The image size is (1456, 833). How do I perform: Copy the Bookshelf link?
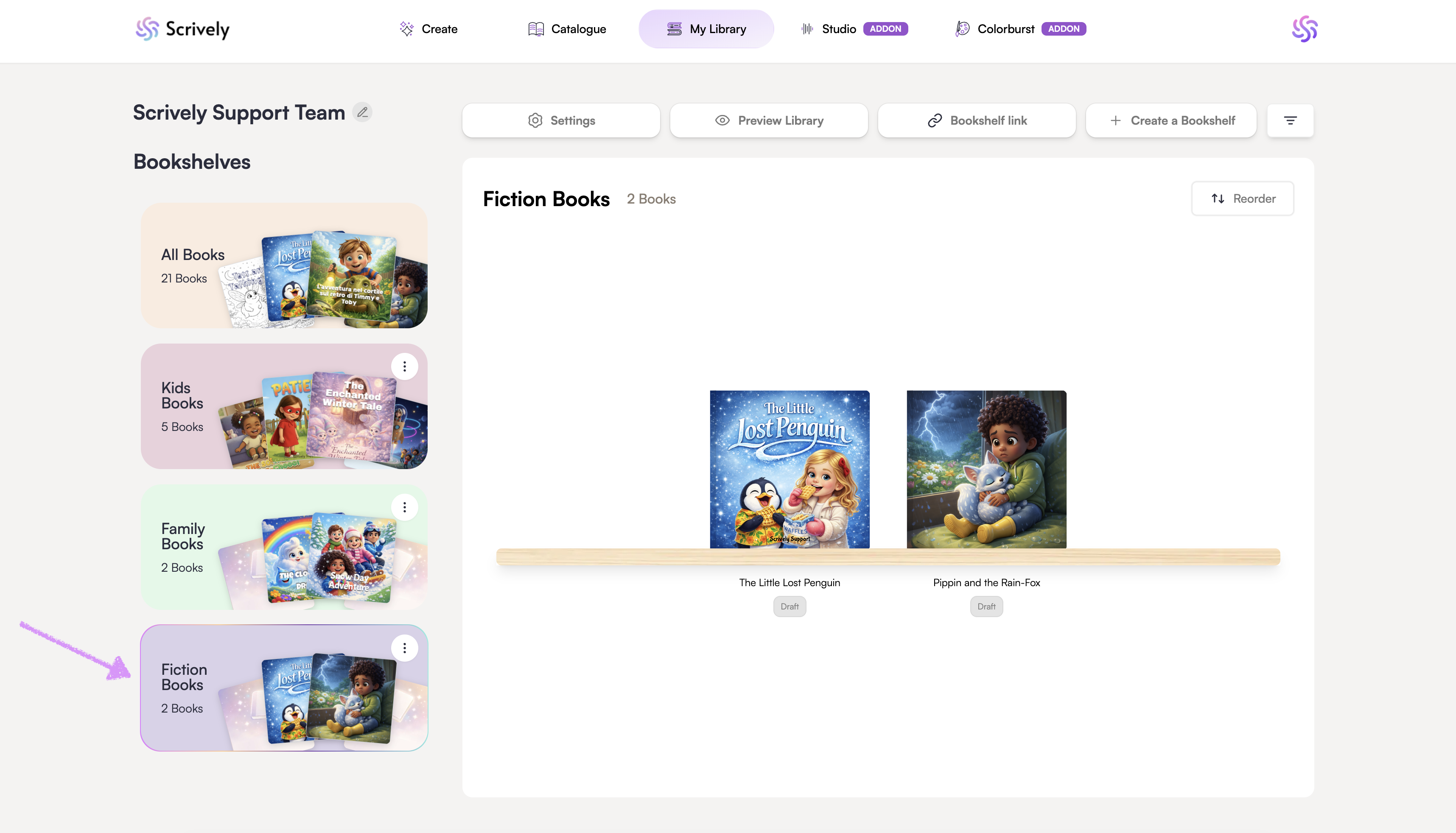coord(977,120)
